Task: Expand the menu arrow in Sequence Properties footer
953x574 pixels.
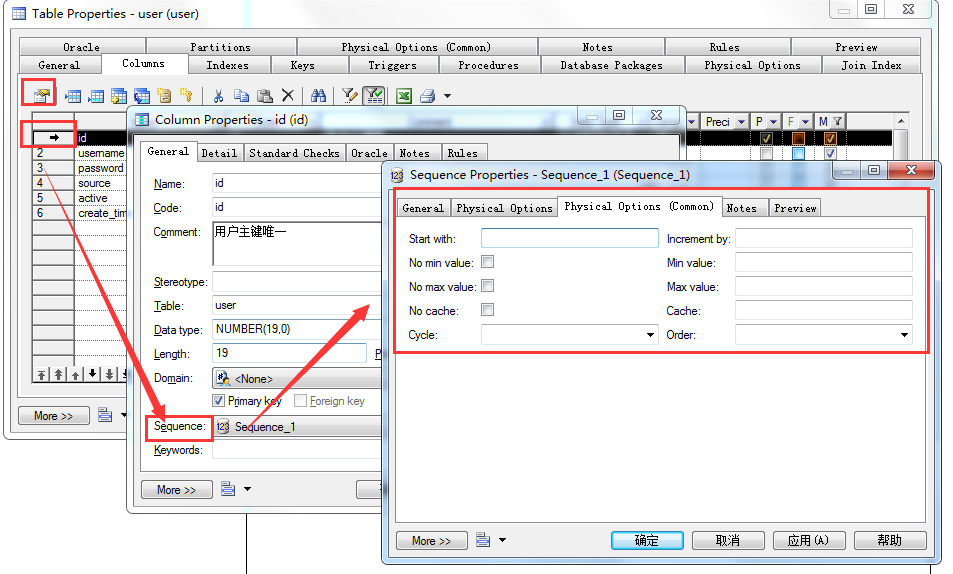Action: [x=503, y=540]
